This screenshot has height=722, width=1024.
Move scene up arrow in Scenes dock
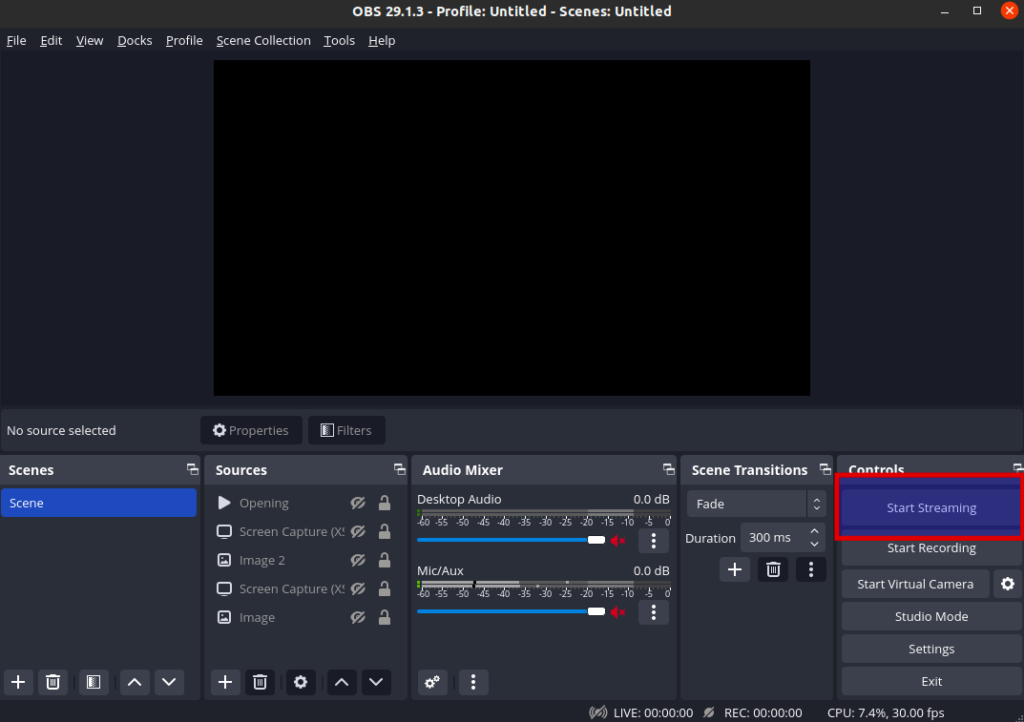(135, 682)
